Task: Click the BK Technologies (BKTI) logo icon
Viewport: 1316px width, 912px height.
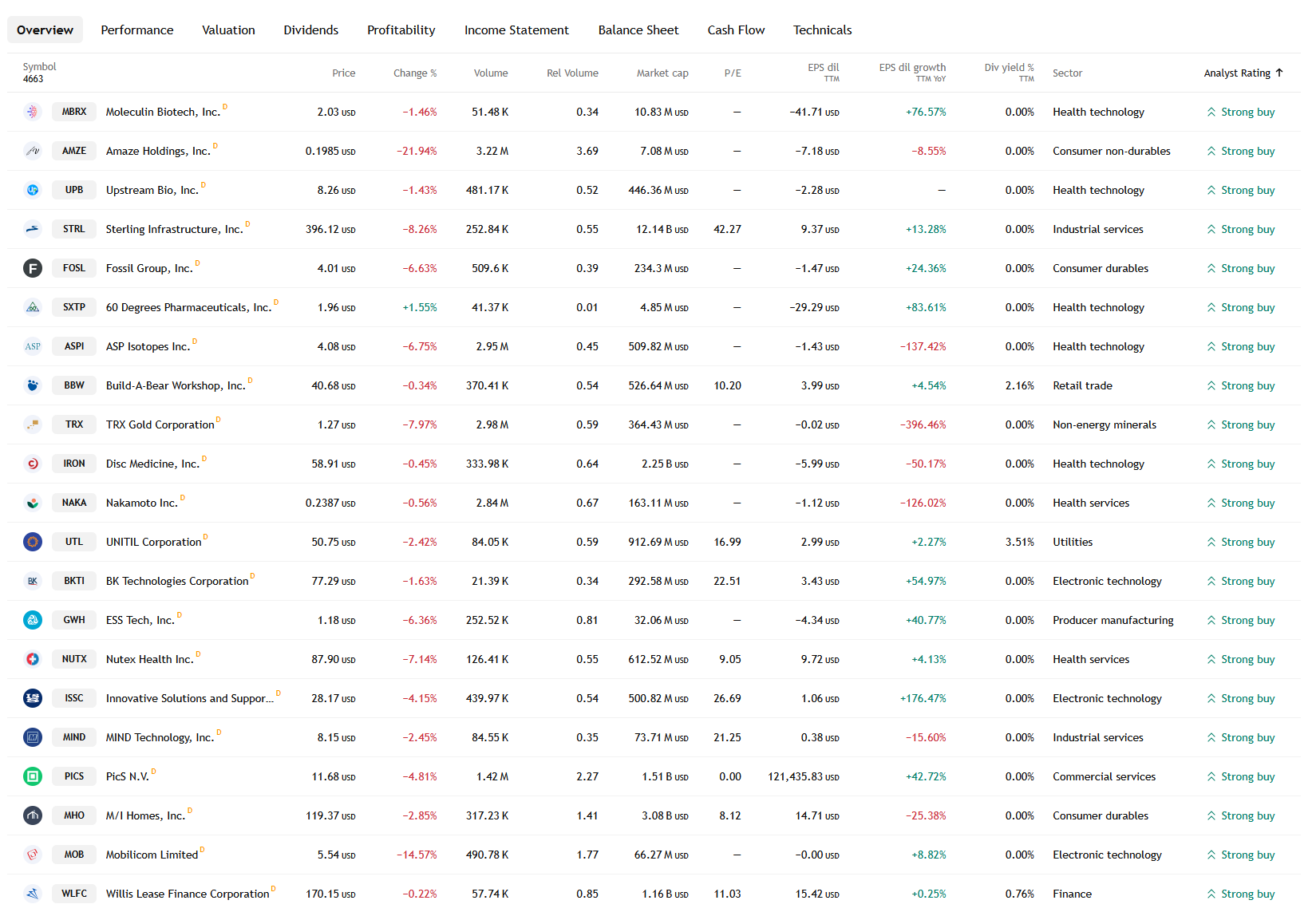Action: click(33, 581)
